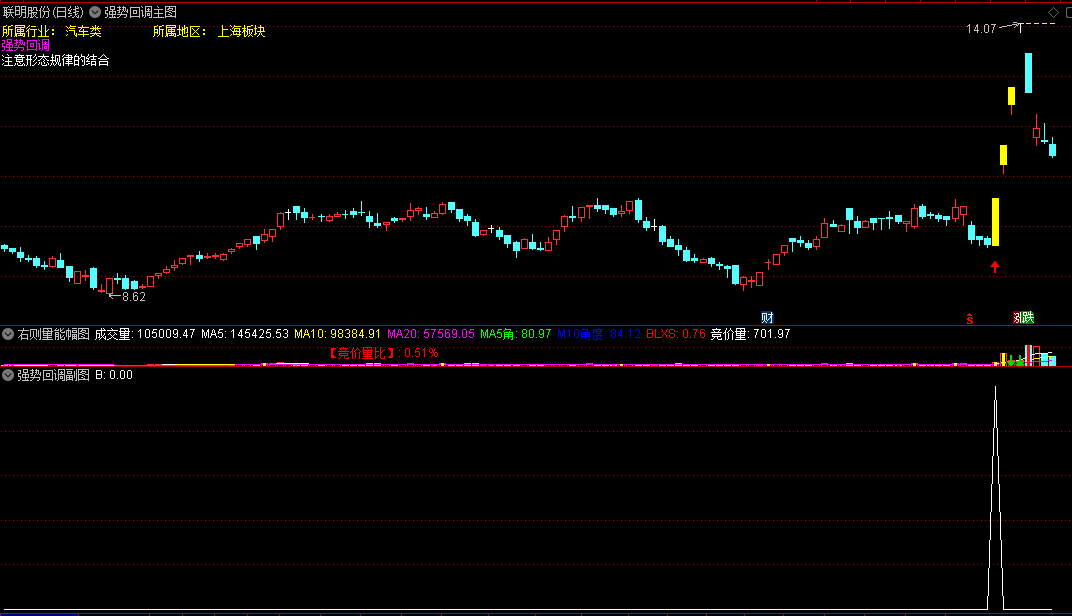This screenshot has width=1072, height=616.
Task: Click the 8.62 low price label
Action: (x=133, y=297)
